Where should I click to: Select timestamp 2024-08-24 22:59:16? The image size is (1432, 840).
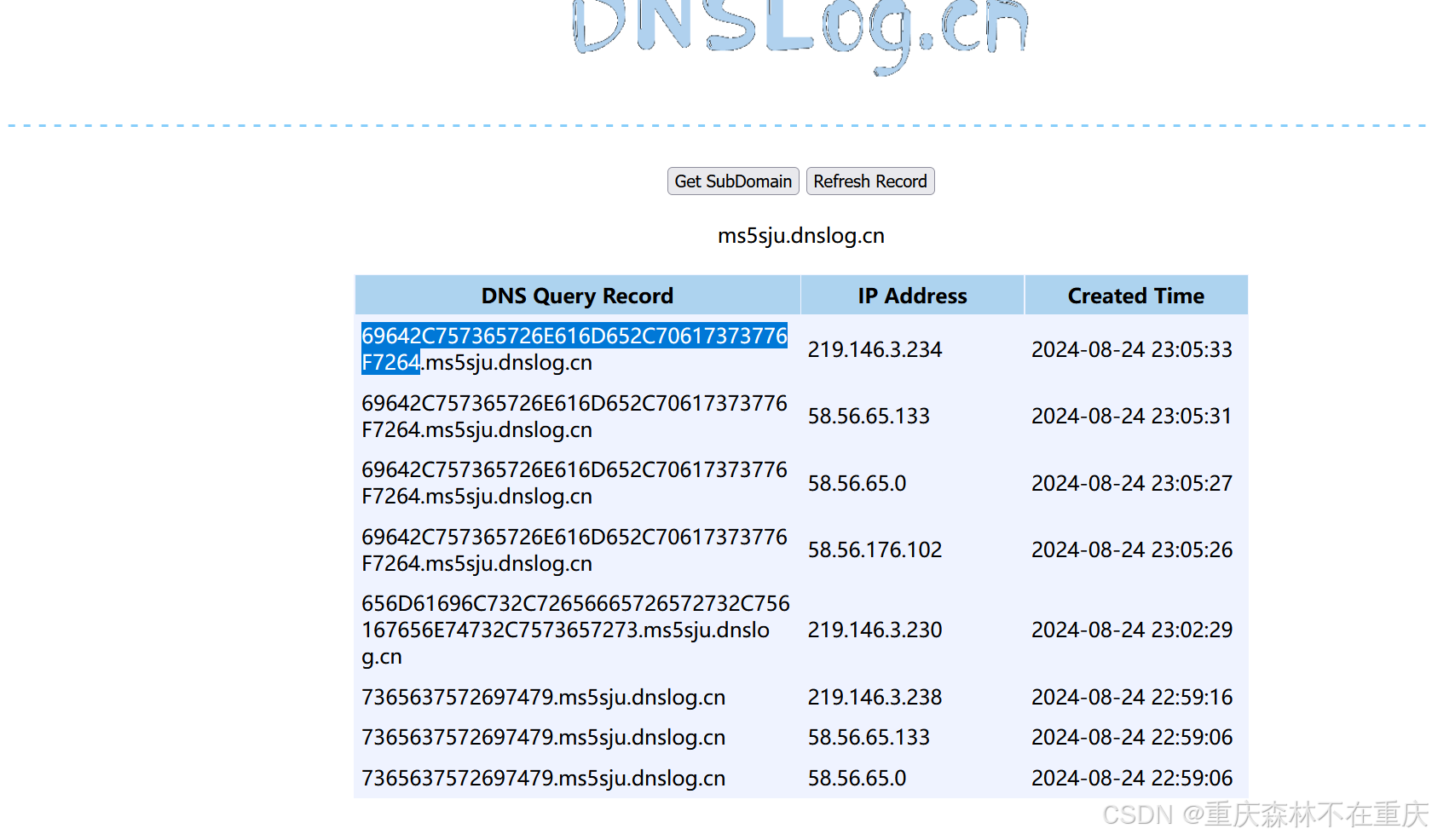(x=1132, y=698)
